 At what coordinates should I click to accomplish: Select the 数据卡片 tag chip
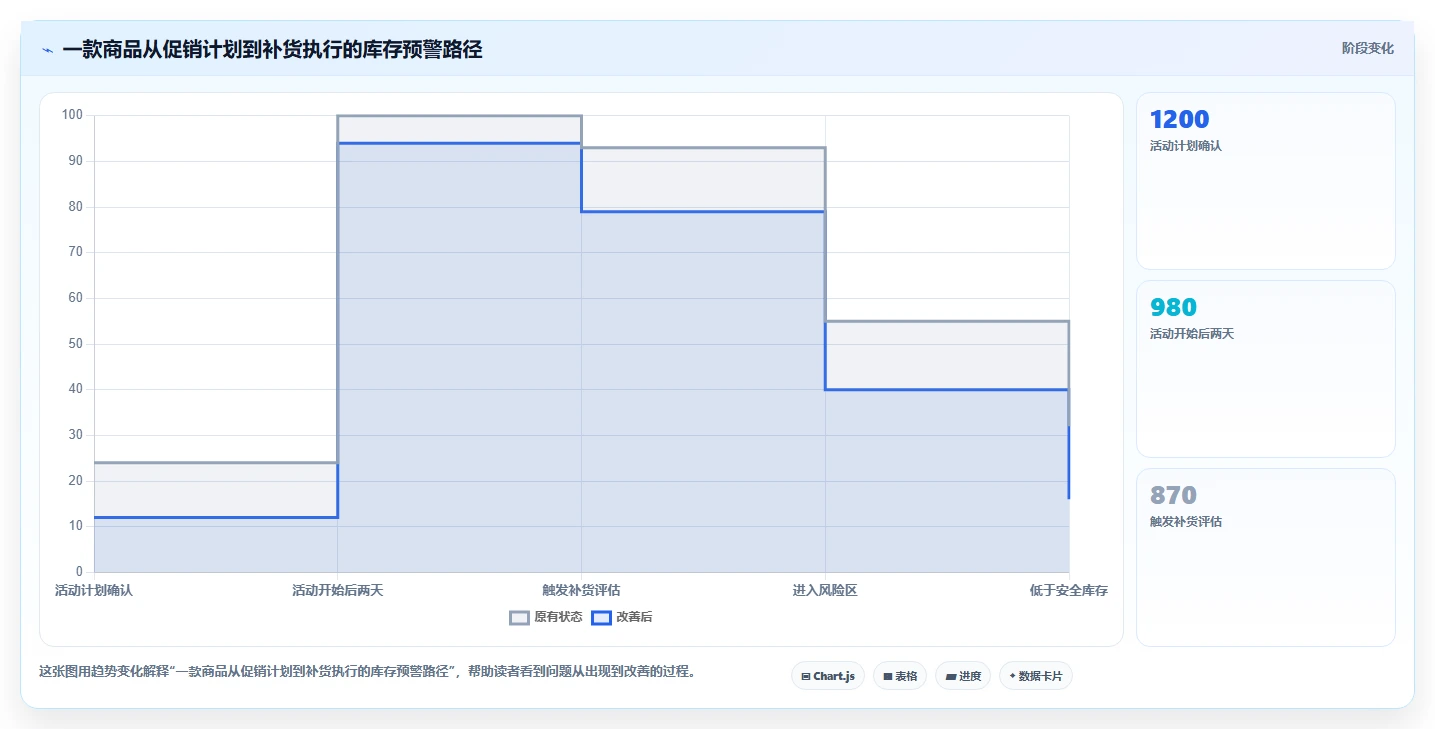coord(1036,676)
